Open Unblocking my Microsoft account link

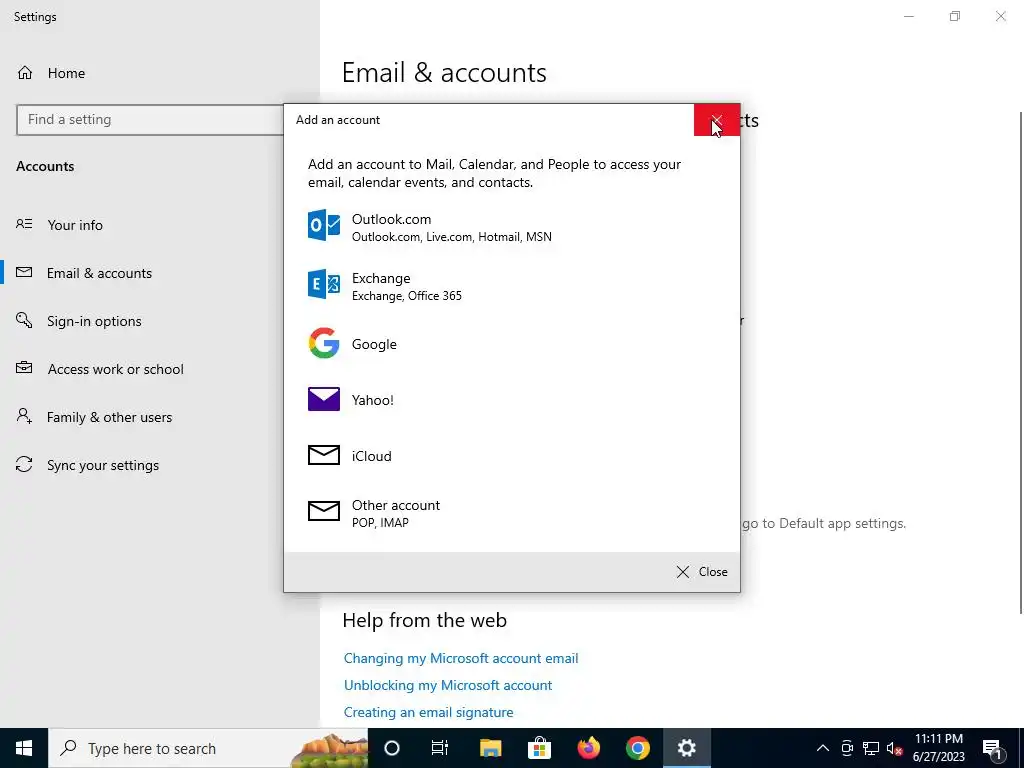[447, 685]
